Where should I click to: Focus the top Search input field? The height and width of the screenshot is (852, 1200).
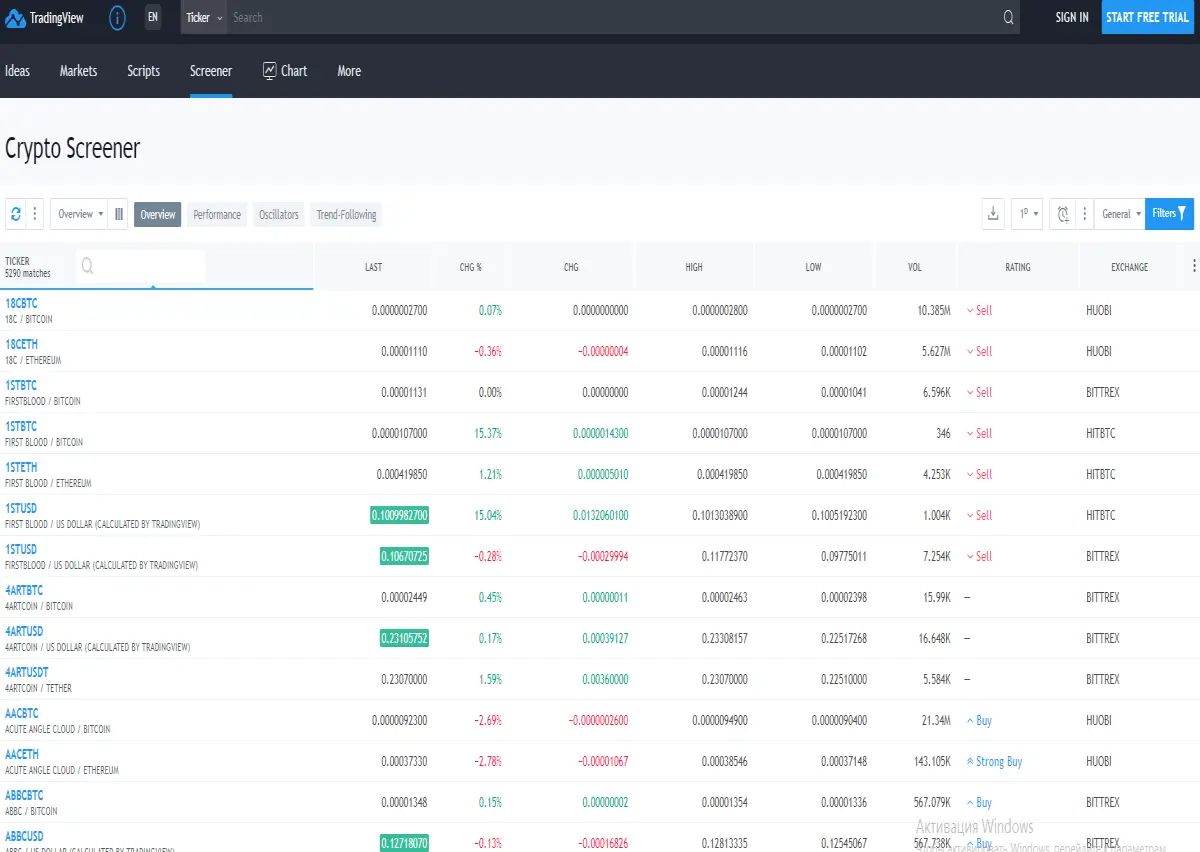tap(612, 17)
